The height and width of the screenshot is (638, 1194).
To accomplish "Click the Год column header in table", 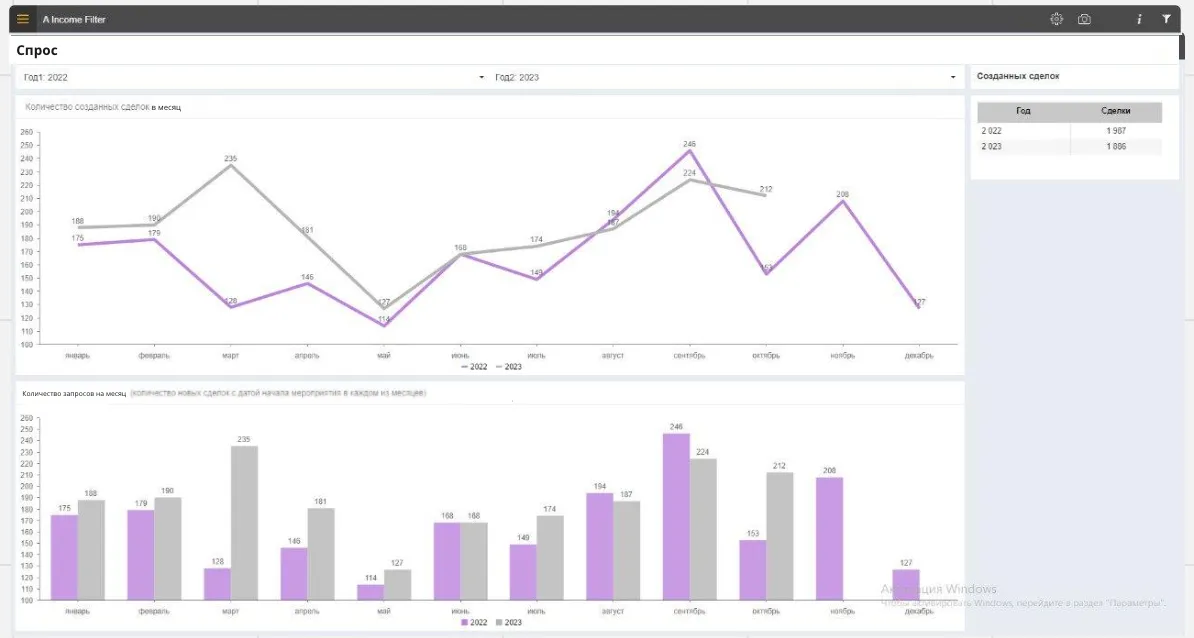I will click(1023, 112).
